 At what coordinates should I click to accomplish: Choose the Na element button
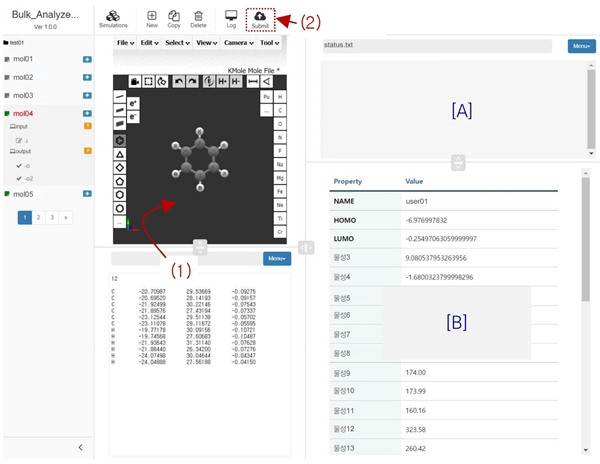[280, 163]
